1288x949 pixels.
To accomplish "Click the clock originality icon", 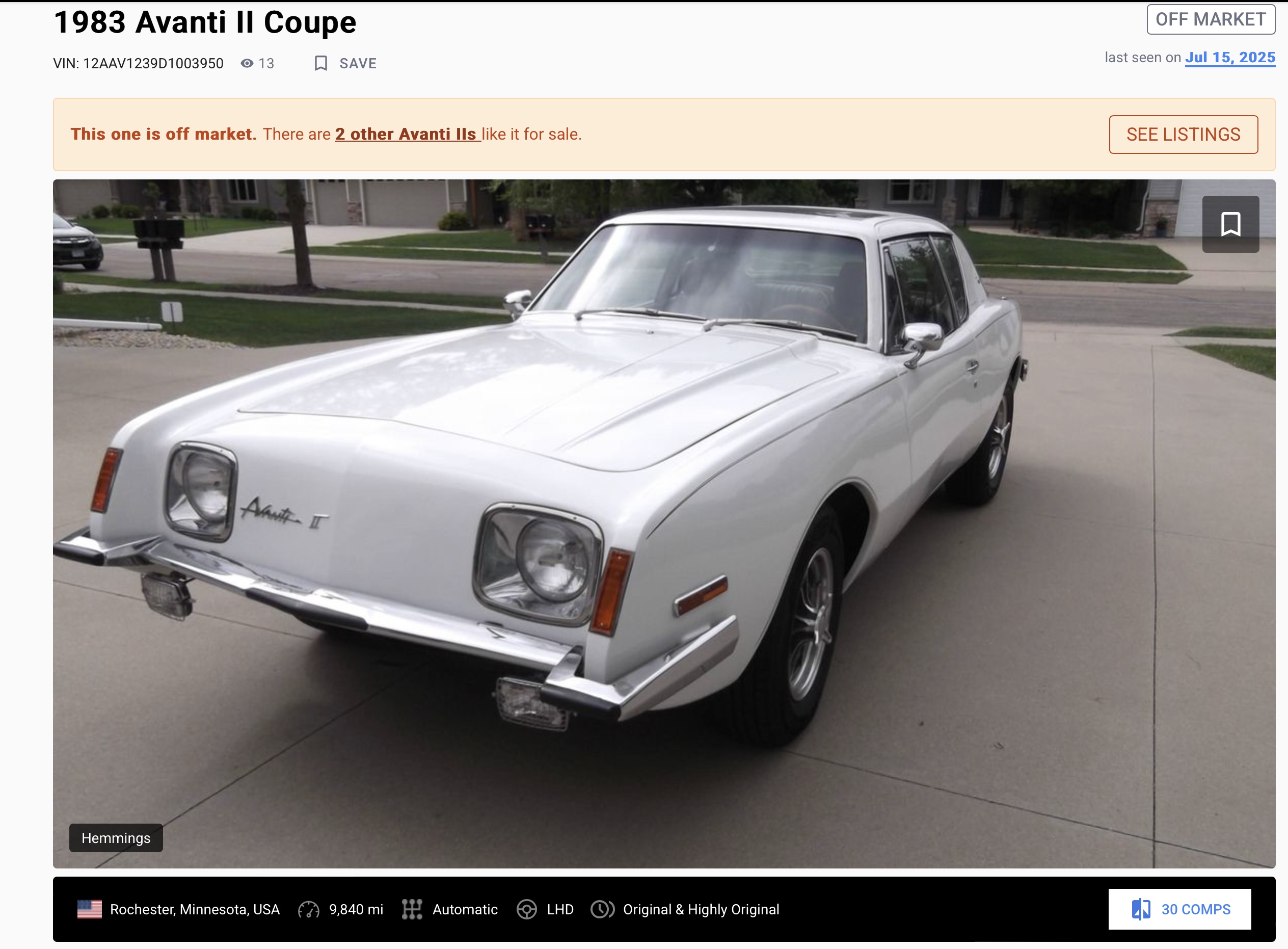I will coord(602,909).
